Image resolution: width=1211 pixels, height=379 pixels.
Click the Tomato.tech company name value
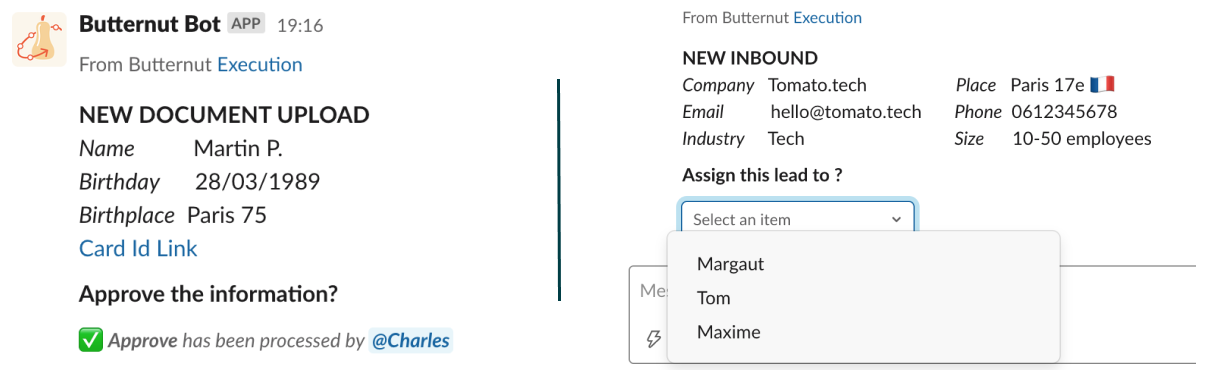coord(817,85)
